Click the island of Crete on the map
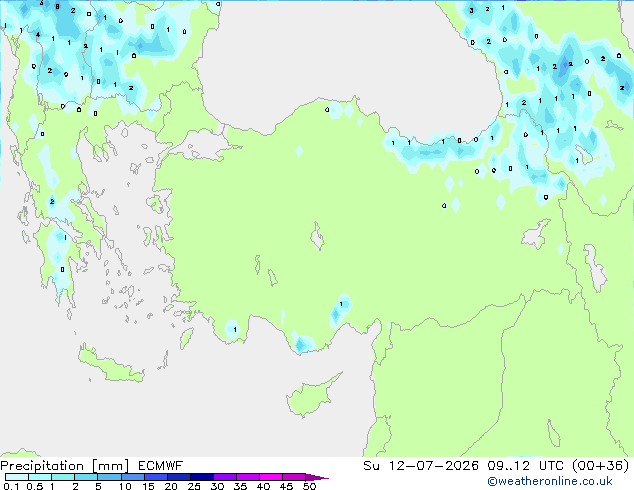 click(110, 366)
